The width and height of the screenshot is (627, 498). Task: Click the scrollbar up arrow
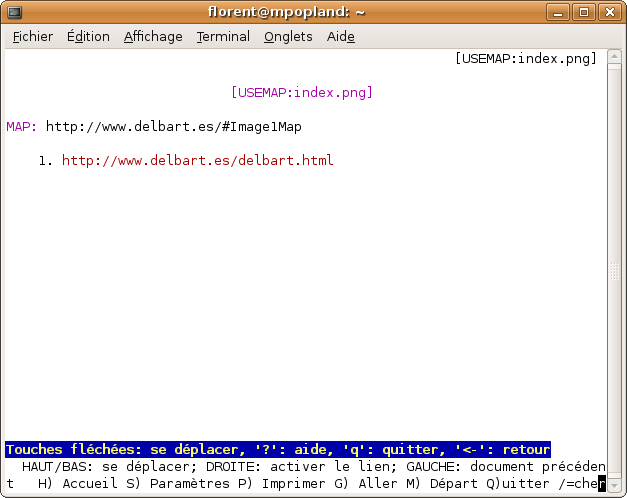coord(614,56)
